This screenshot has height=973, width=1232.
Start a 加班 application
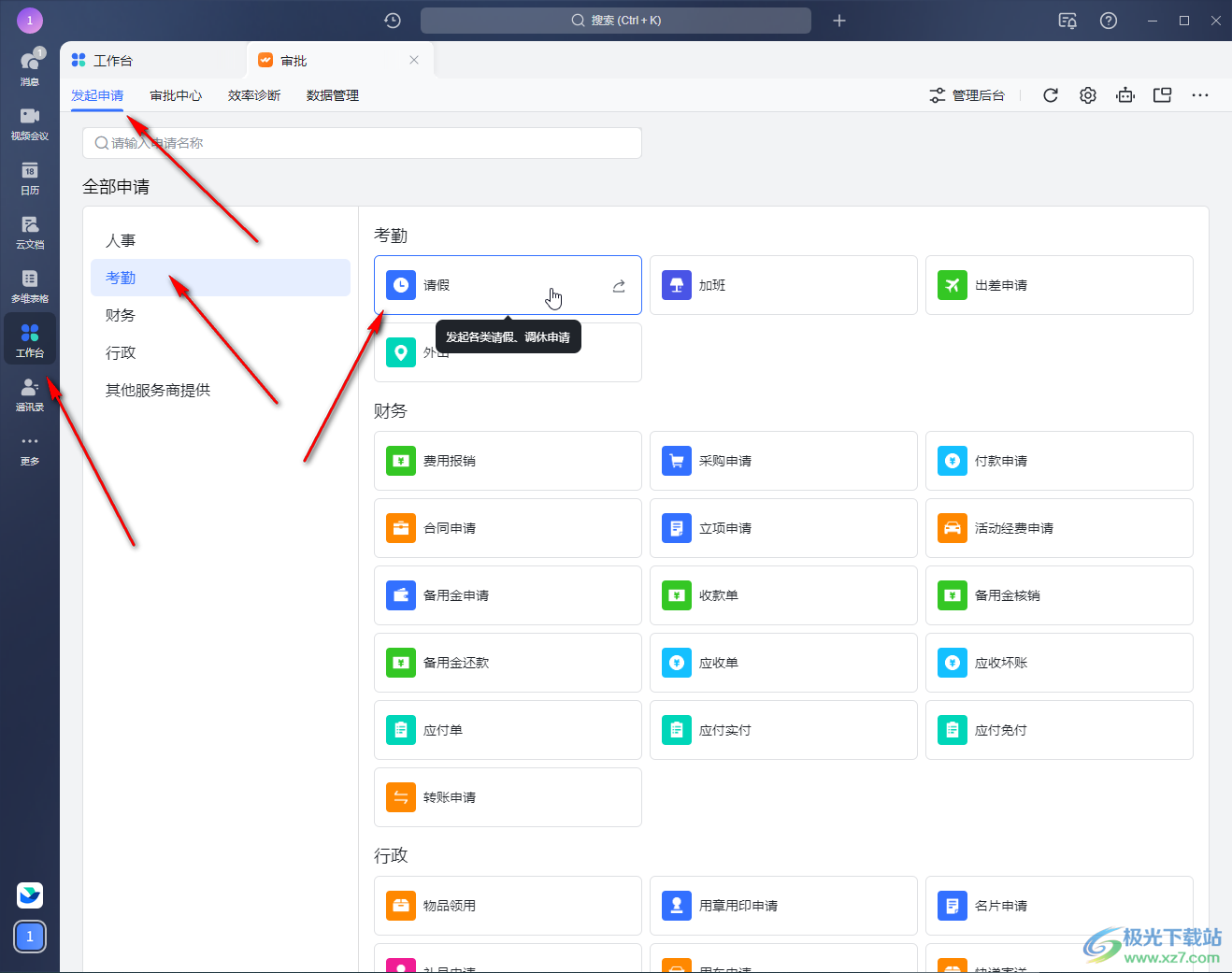(783, 285)
